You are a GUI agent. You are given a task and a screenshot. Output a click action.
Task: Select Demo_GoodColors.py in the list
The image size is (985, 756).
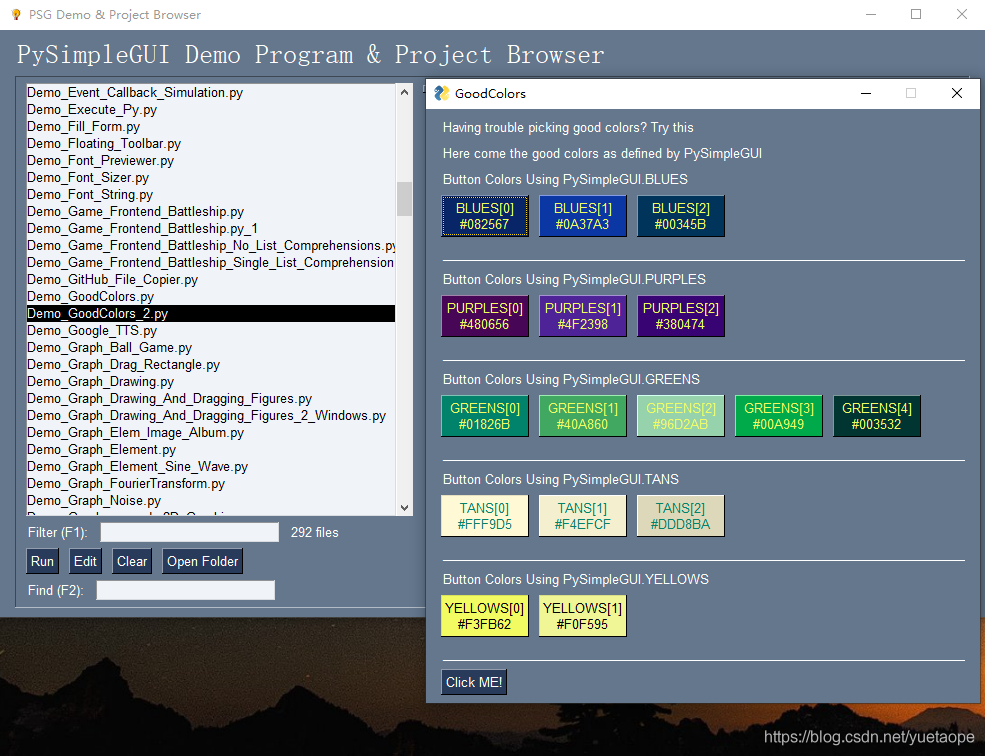coord(210,296)
